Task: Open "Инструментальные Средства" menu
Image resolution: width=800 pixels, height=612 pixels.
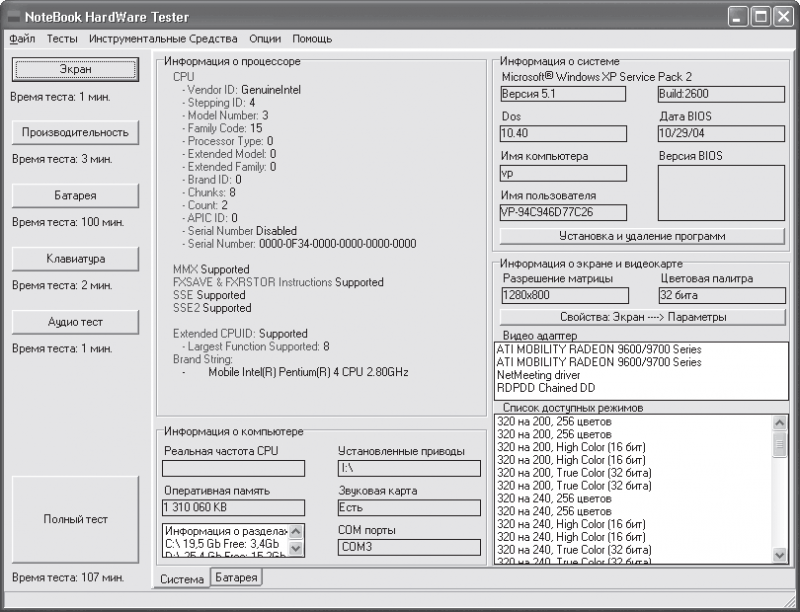Action: coord(163,39)
